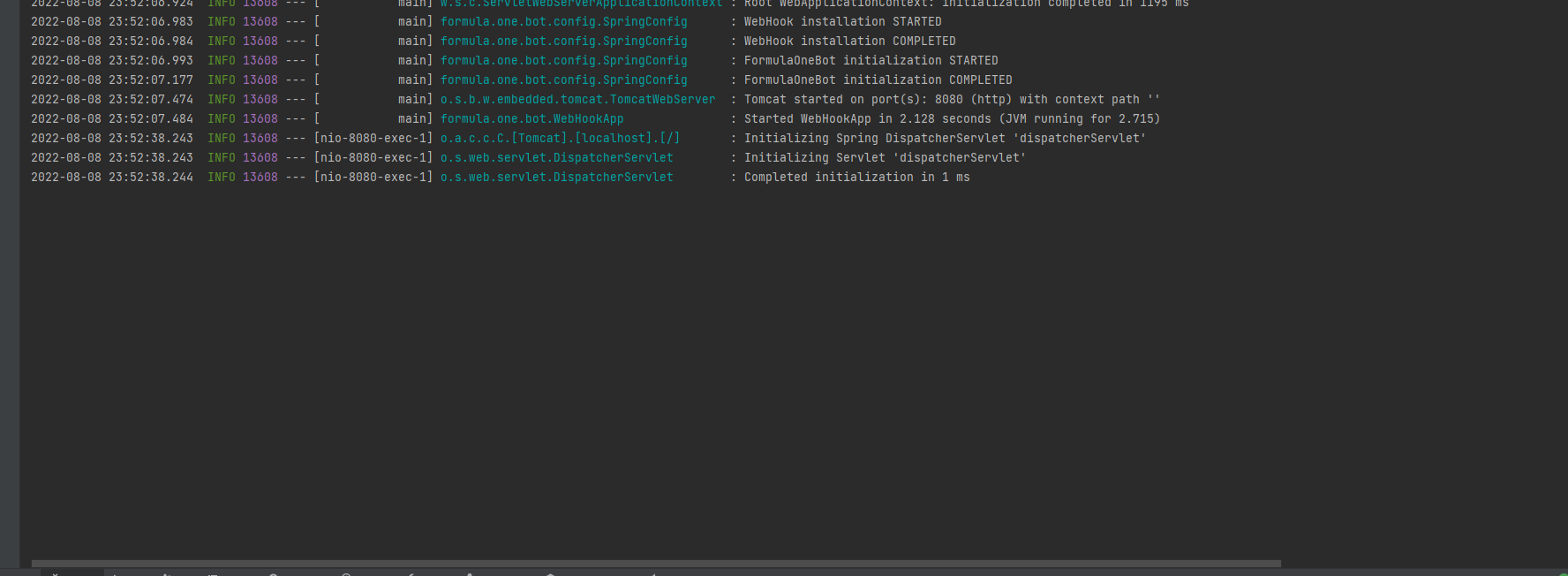
Task: Click the message "FormulaOneBot initialization COMPLETED"
Action: 878,80
